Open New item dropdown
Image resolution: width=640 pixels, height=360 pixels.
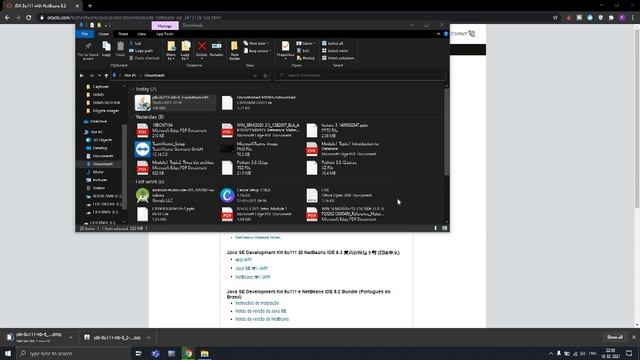coord(256,43)
